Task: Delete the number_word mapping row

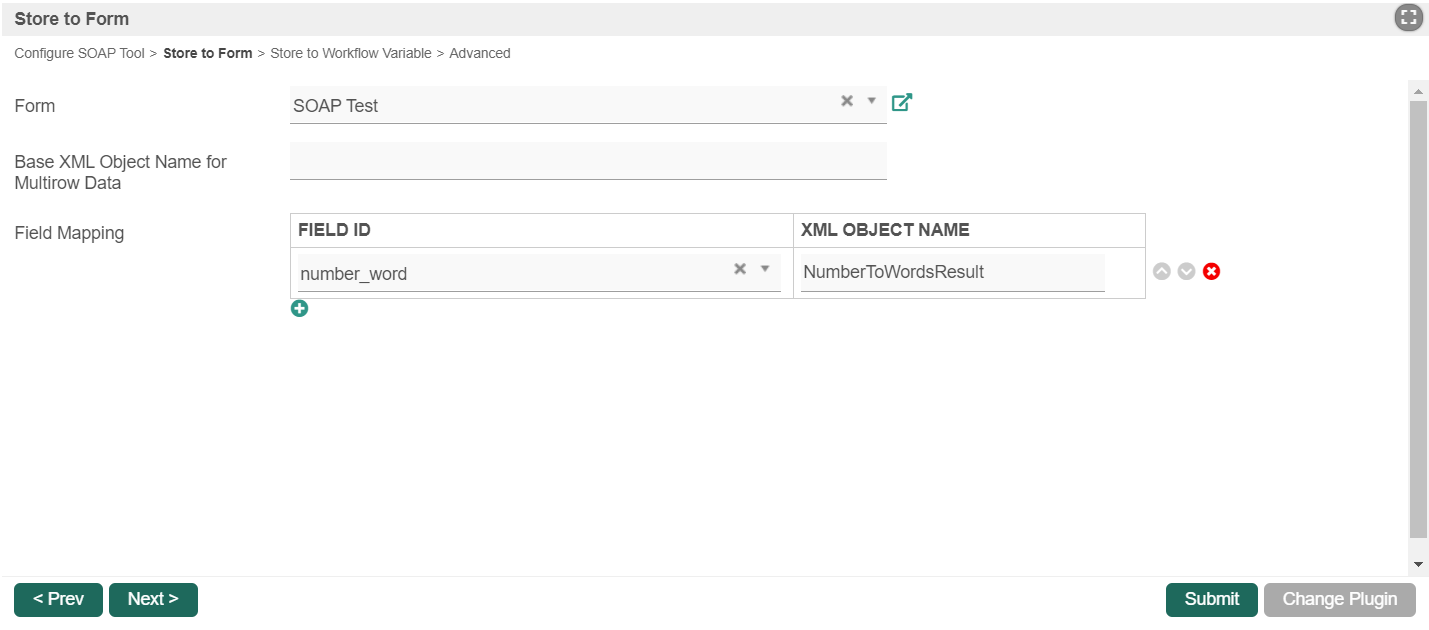Action: click(1211, 272)
